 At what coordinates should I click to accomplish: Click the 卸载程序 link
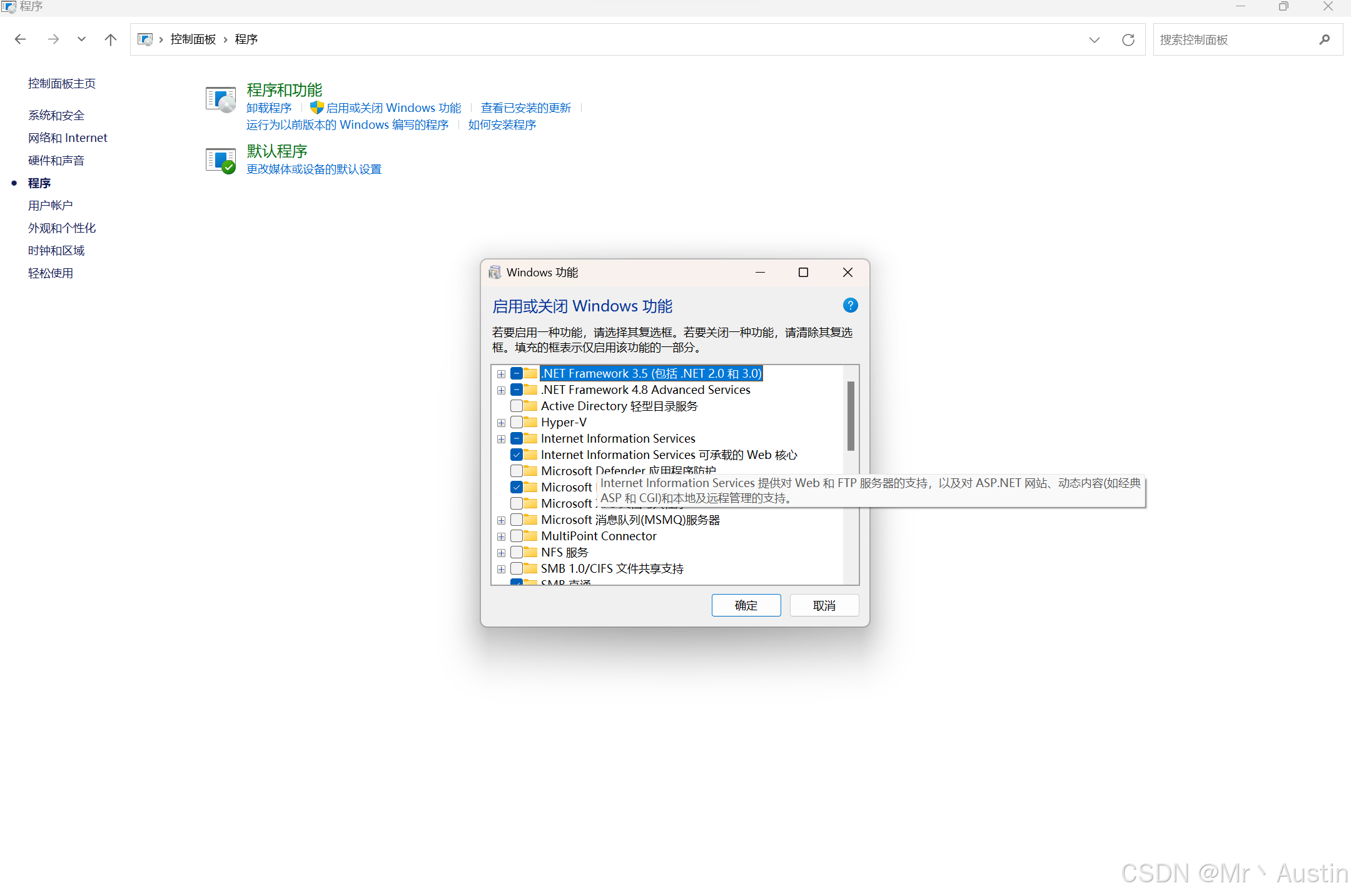269,108
